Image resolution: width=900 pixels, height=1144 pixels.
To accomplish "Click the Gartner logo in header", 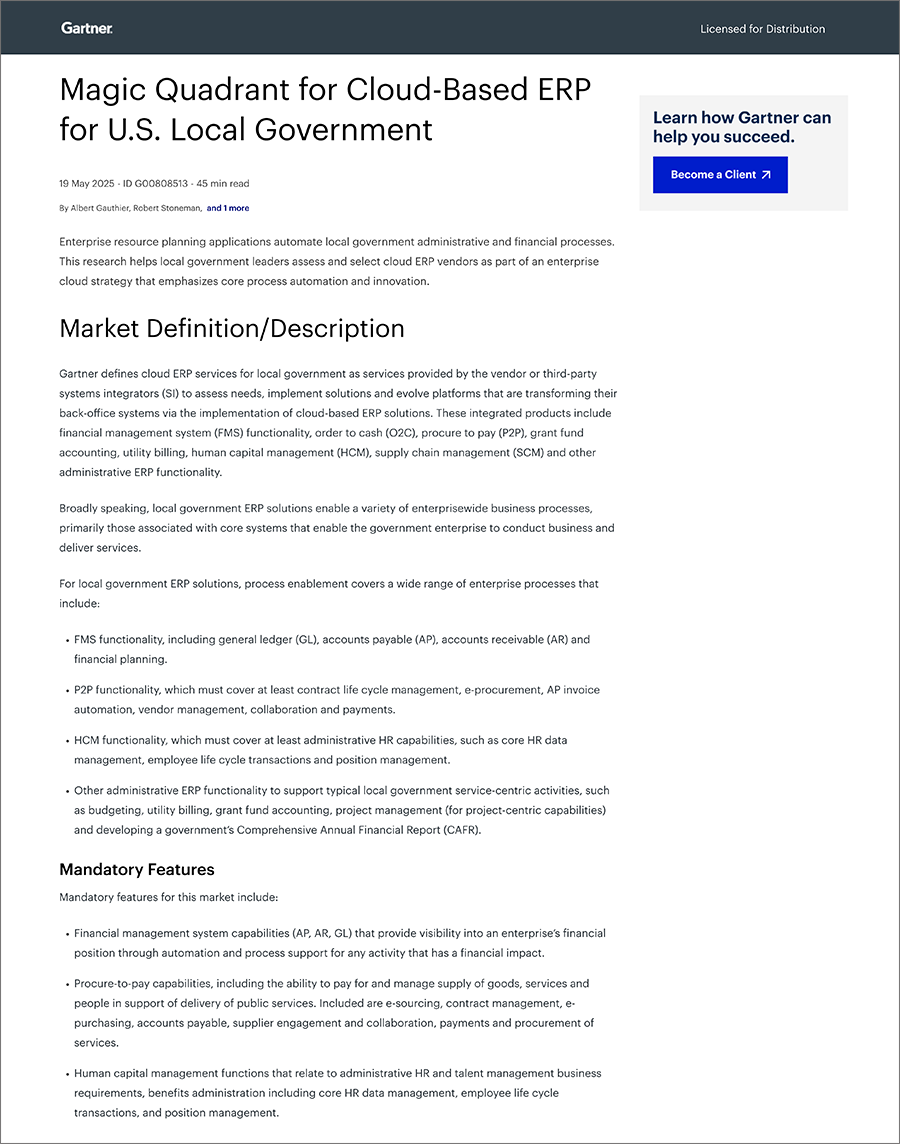I will point(87,28).
